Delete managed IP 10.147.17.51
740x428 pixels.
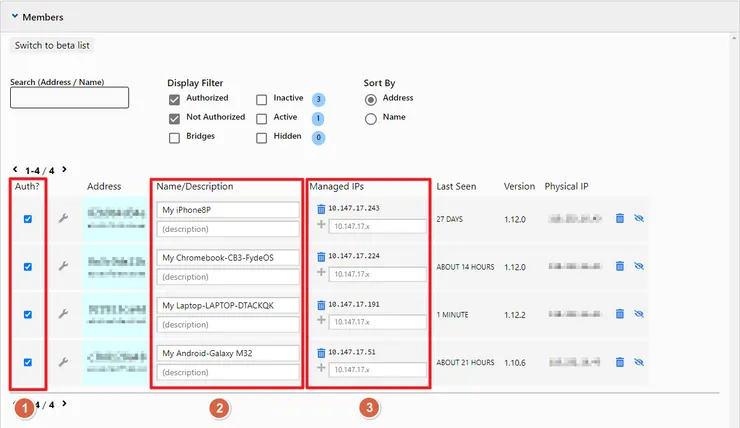(x=321, y=352)
